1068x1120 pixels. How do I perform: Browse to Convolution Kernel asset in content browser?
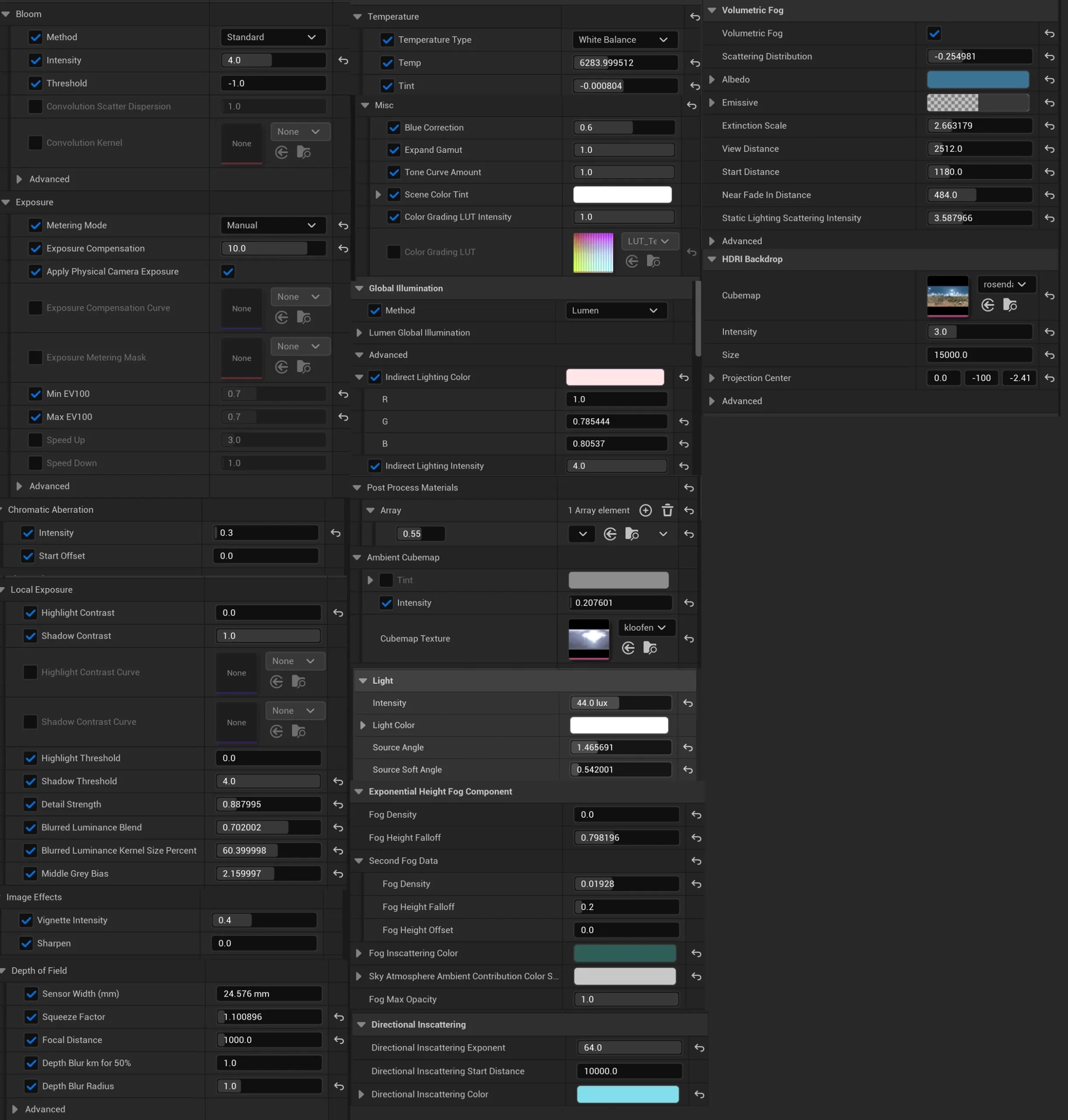pos(304,153)
